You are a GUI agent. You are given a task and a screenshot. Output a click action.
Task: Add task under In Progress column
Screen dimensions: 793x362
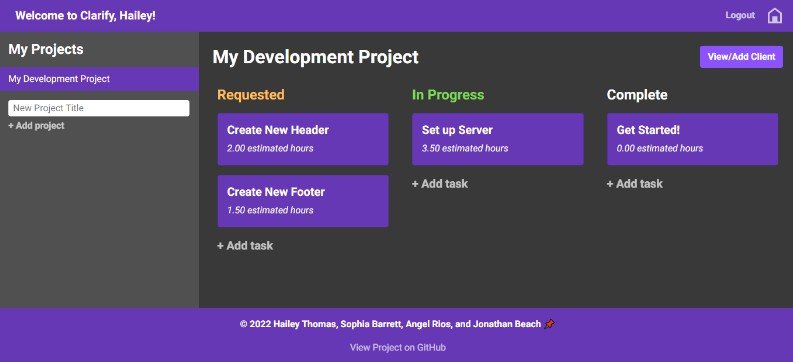click(440, 184)
